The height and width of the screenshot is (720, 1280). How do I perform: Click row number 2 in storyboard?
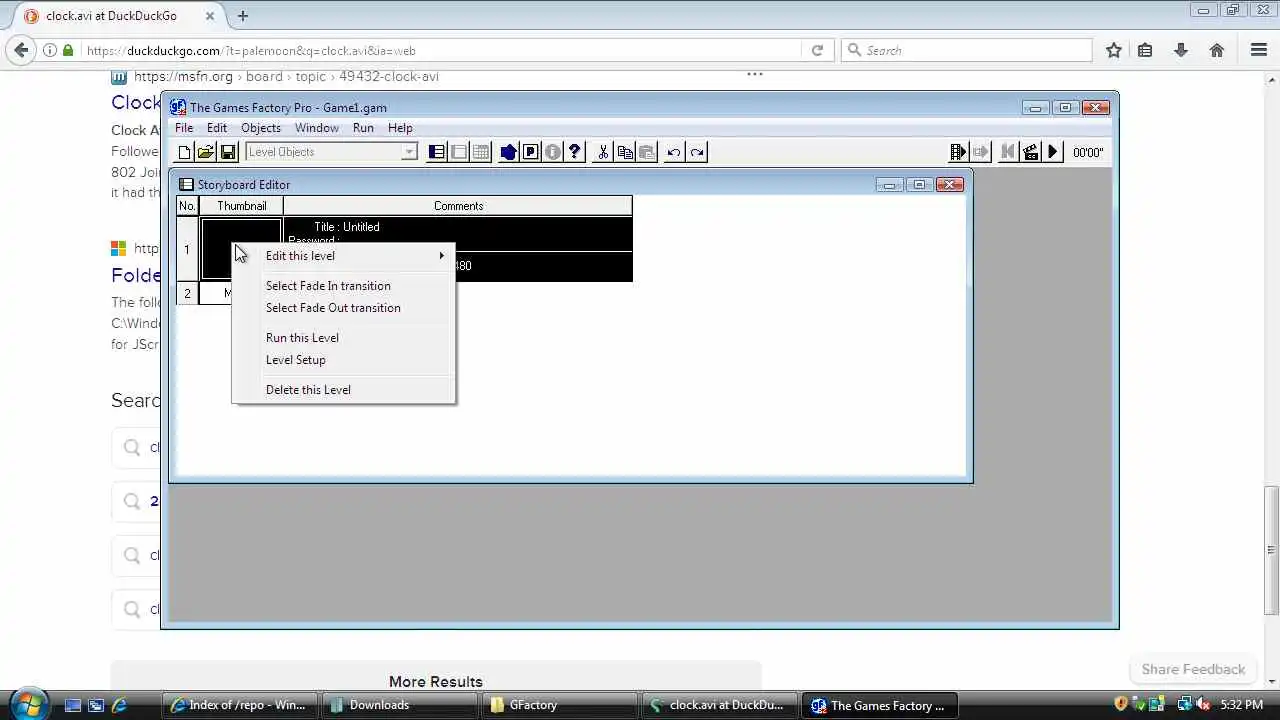[187, 294]
